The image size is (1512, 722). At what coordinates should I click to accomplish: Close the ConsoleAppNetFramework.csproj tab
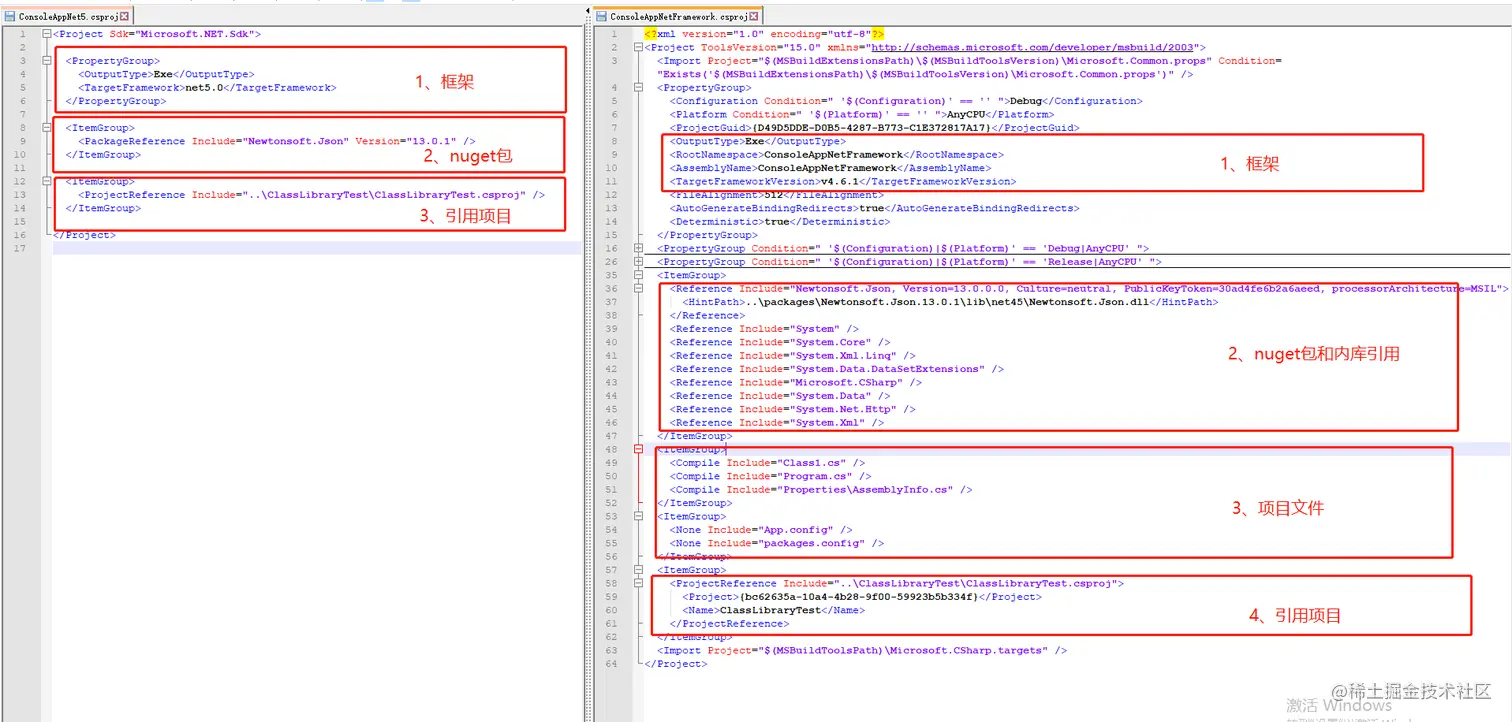click(x=754, y=16)
